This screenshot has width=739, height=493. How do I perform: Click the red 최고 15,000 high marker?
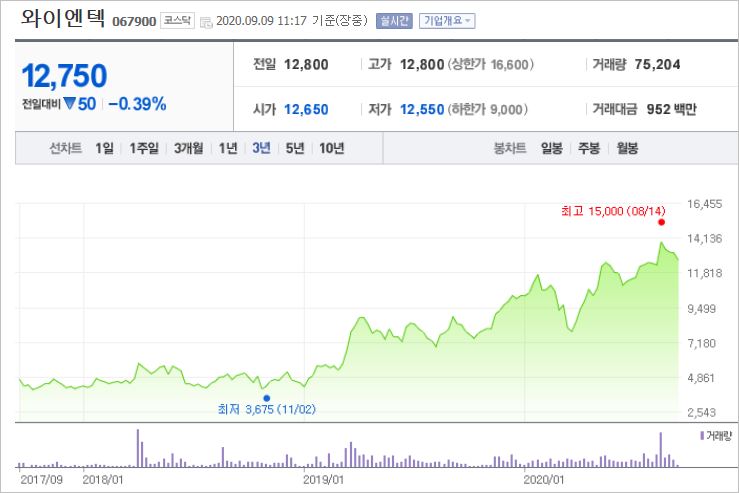(x=661, y=222)
